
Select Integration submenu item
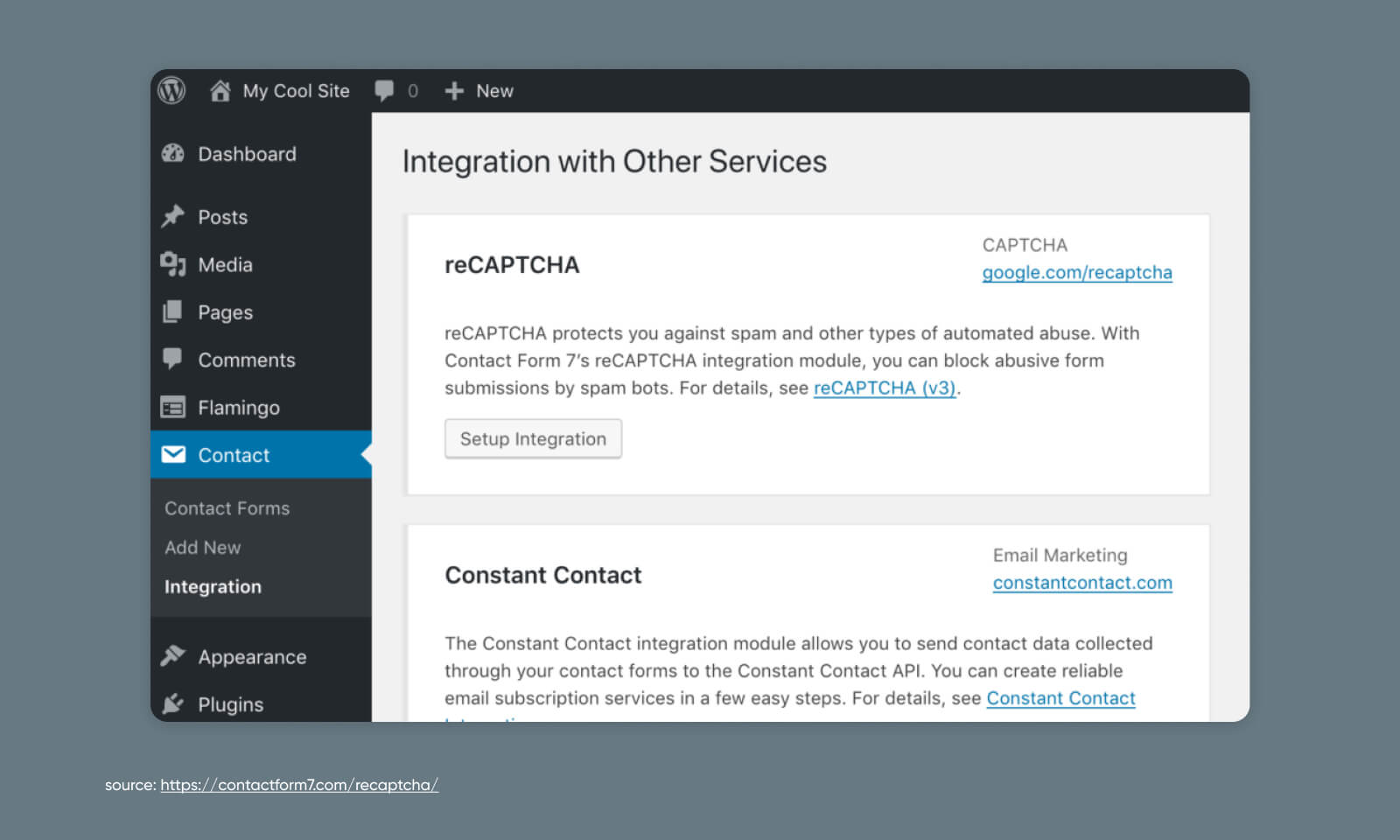[213, 587]
